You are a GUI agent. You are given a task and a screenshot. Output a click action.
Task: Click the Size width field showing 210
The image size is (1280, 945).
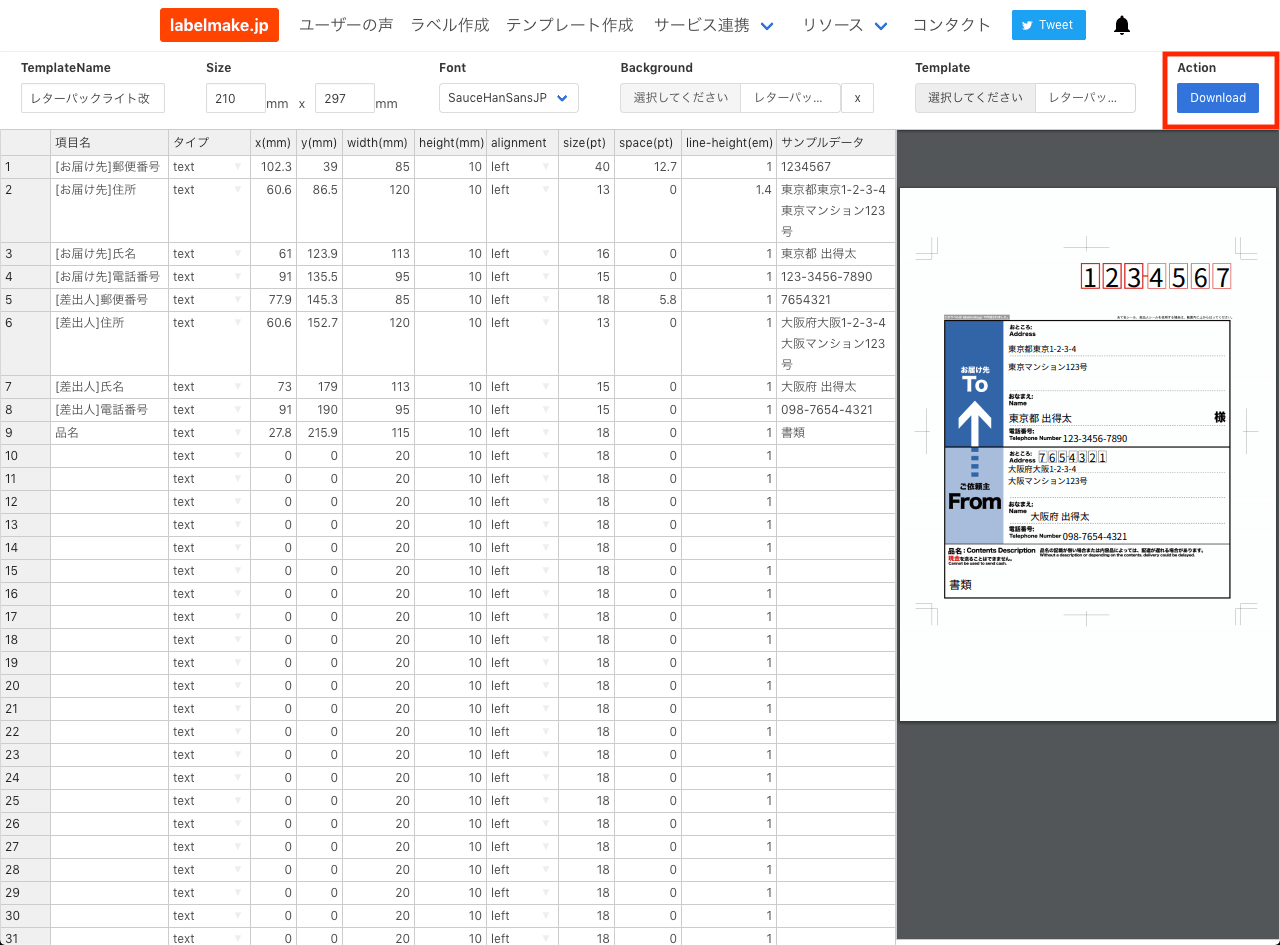(236, 98)
